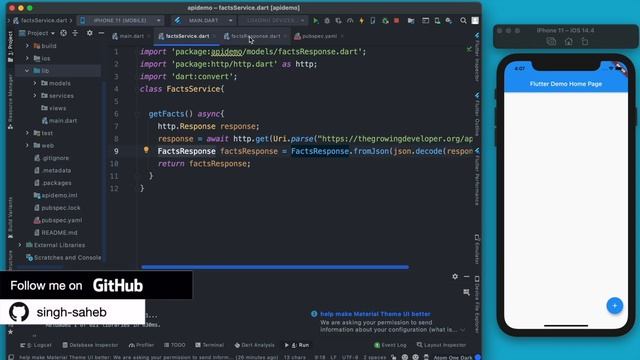Toggle the Event Log tool window
Image resolution: width=640 pixels, height=360 pixels.
(x=390, y=345)
